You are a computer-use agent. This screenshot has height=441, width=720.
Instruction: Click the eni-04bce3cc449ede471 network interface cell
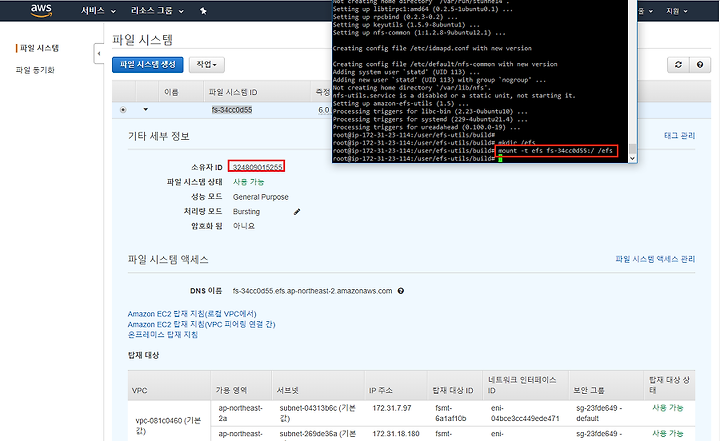click(x=525, y=413)
